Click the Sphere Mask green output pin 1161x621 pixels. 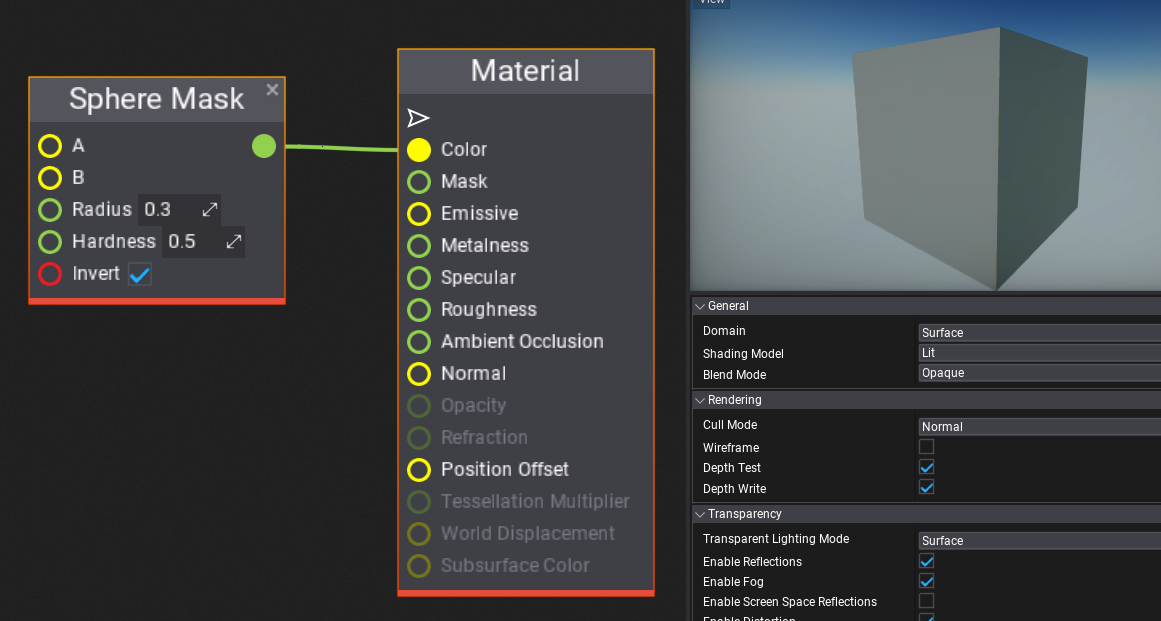pos(264,146)
